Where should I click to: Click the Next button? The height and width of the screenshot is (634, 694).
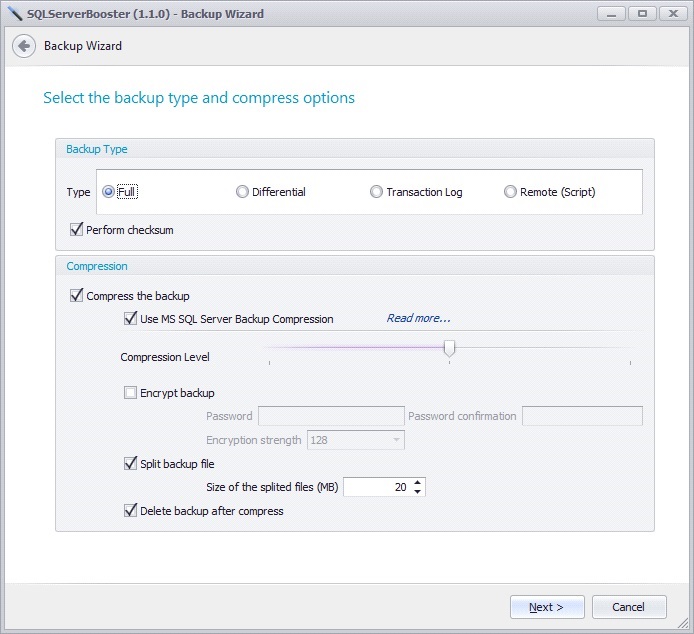point(547,607)
